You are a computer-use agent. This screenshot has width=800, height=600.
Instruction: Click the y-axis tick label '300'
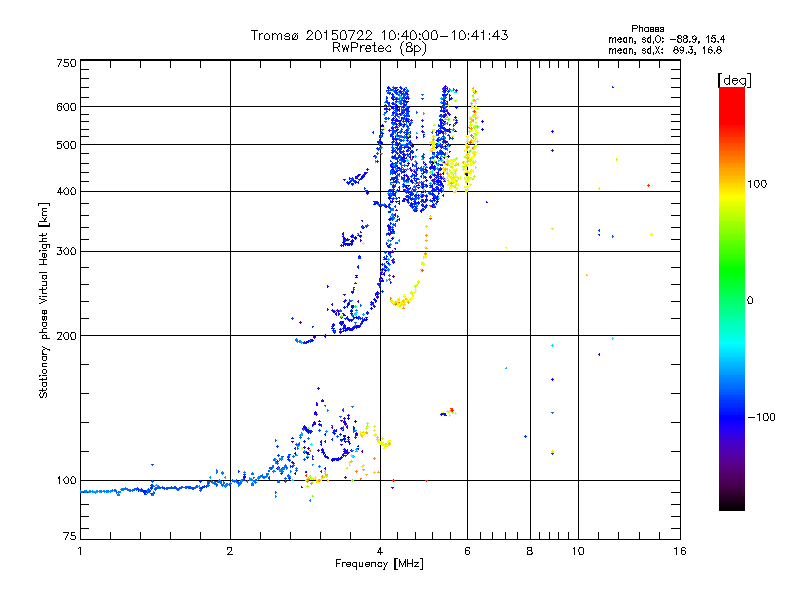pyautogui.click(x=66, y=252)
